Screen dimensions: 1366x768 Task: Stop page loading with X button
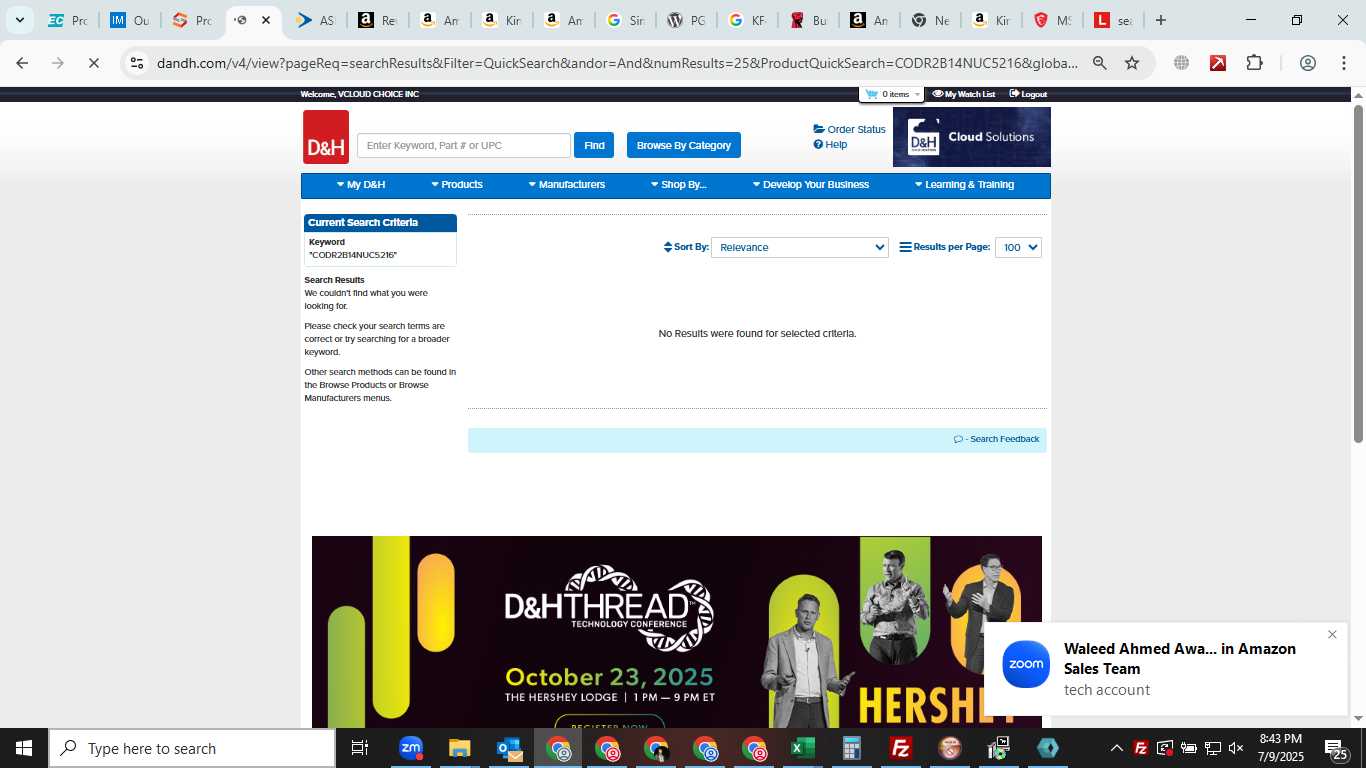coord(93,63)
